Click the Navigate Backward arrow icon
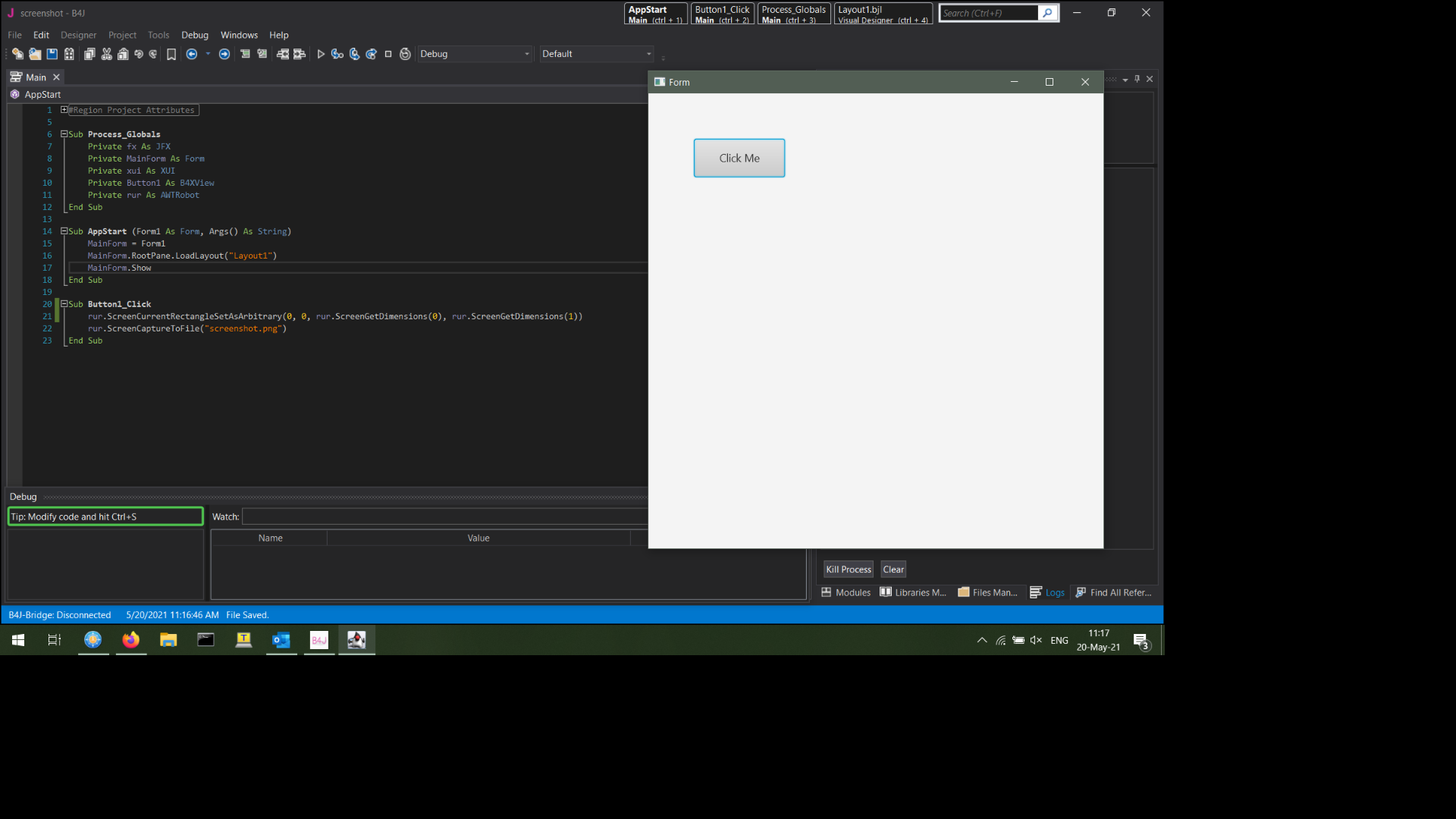This screenshot has width=1456, height=819. click(192, 54)
